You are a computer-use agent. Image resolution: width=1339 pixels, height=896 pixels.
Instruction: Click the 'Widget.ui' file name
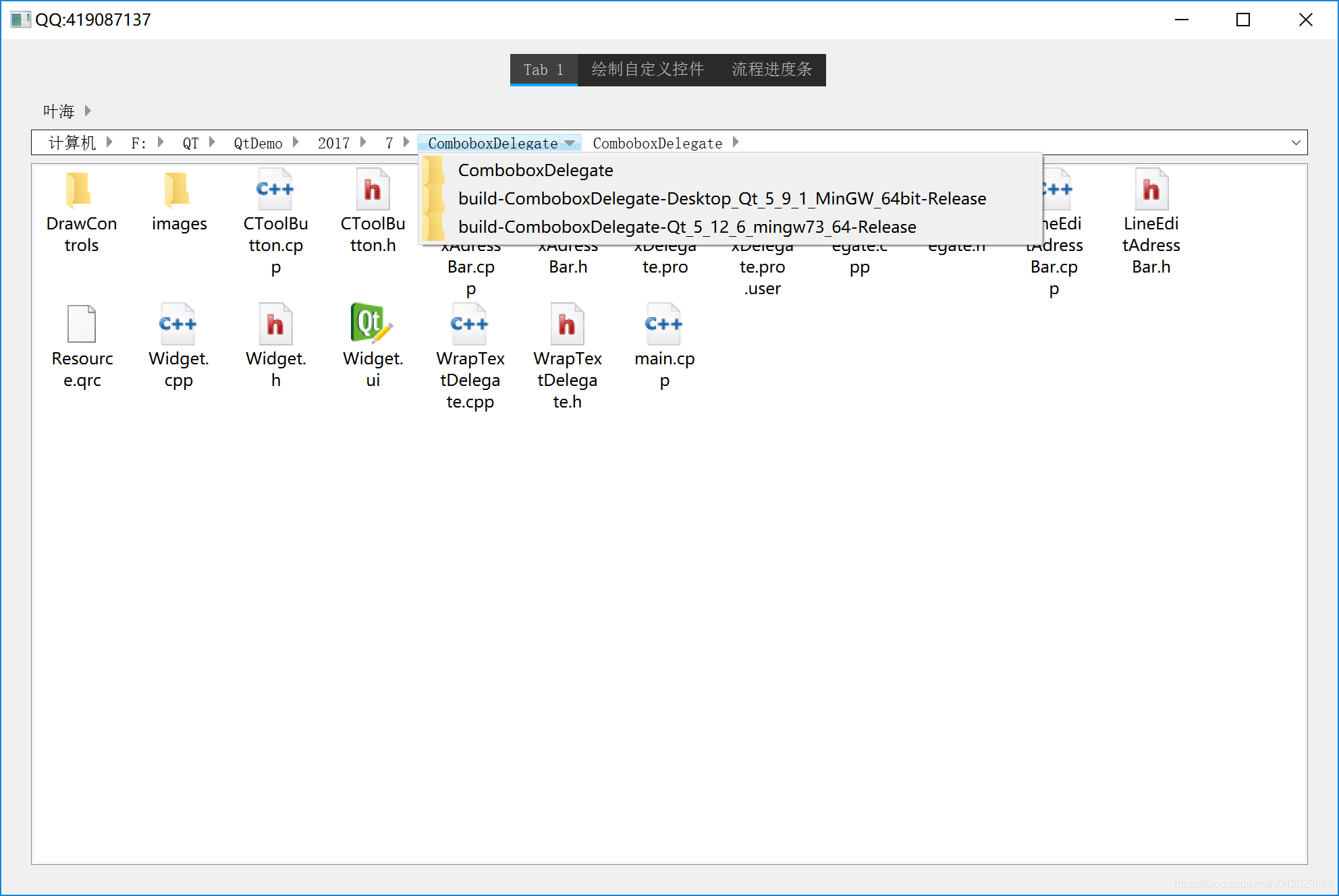pos(373,369)
